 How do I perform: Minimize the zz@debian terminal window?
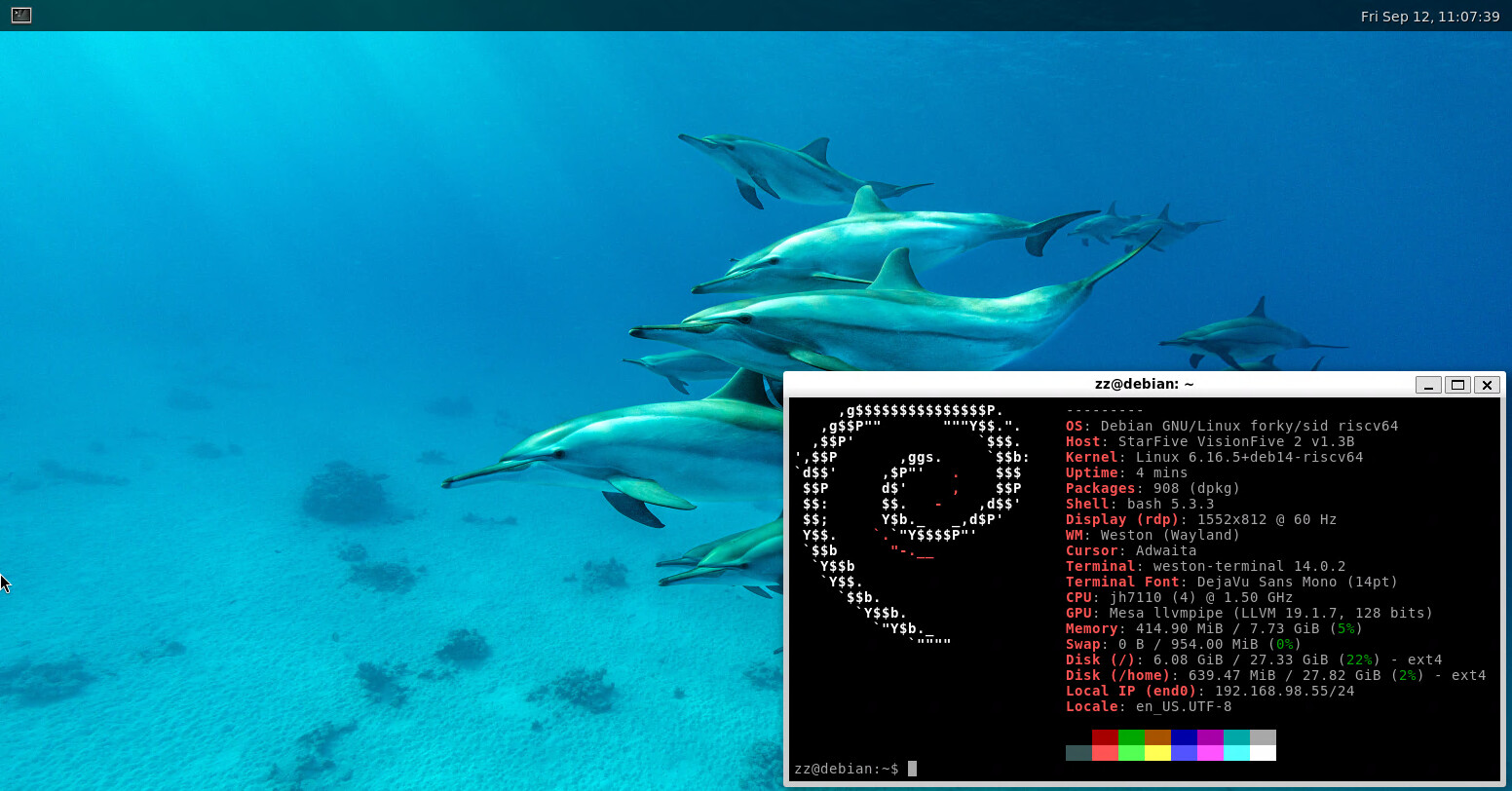click(1428, 385)
